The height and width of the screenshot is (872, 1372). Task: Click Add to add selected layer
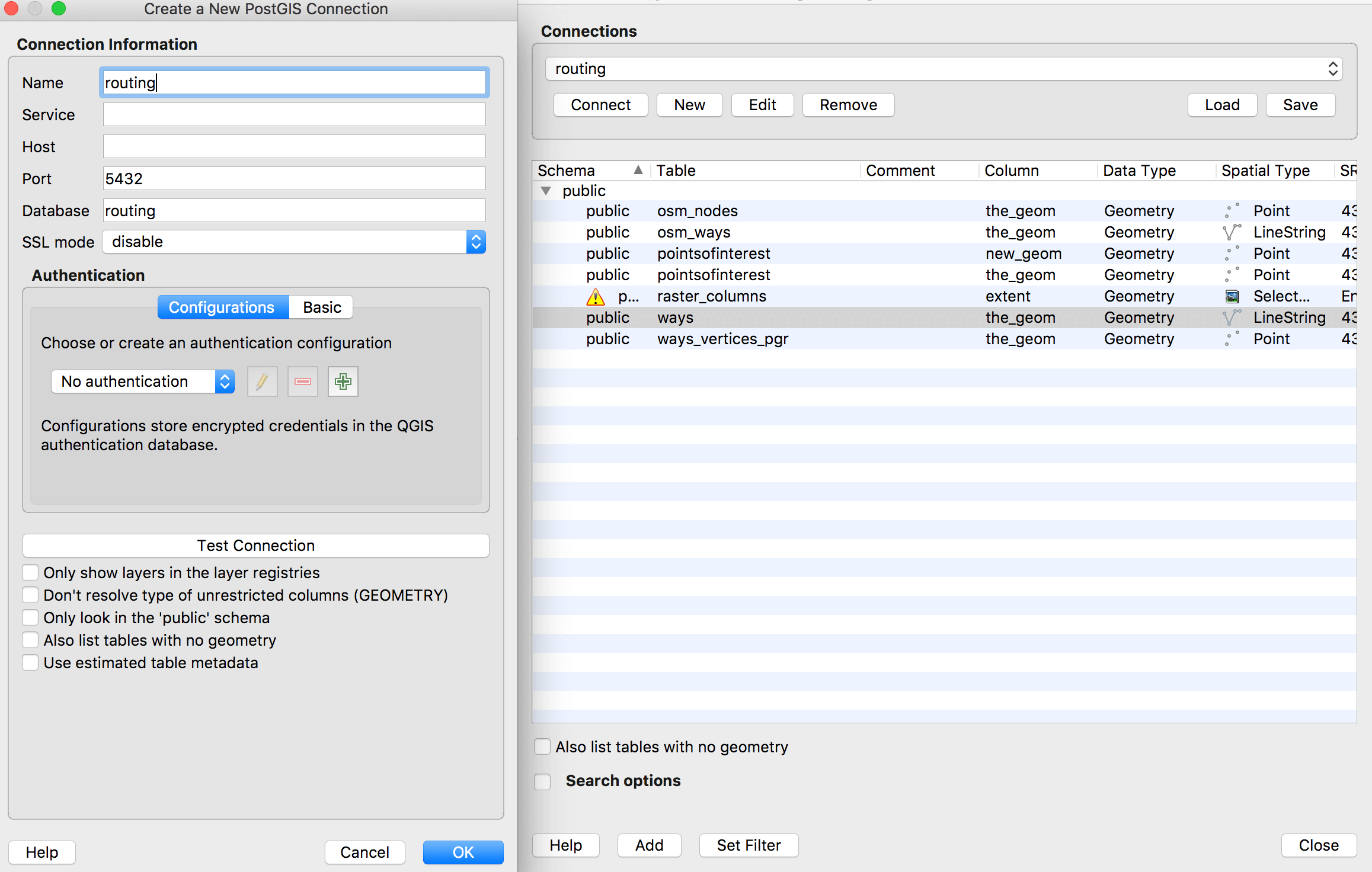(649, 845)
